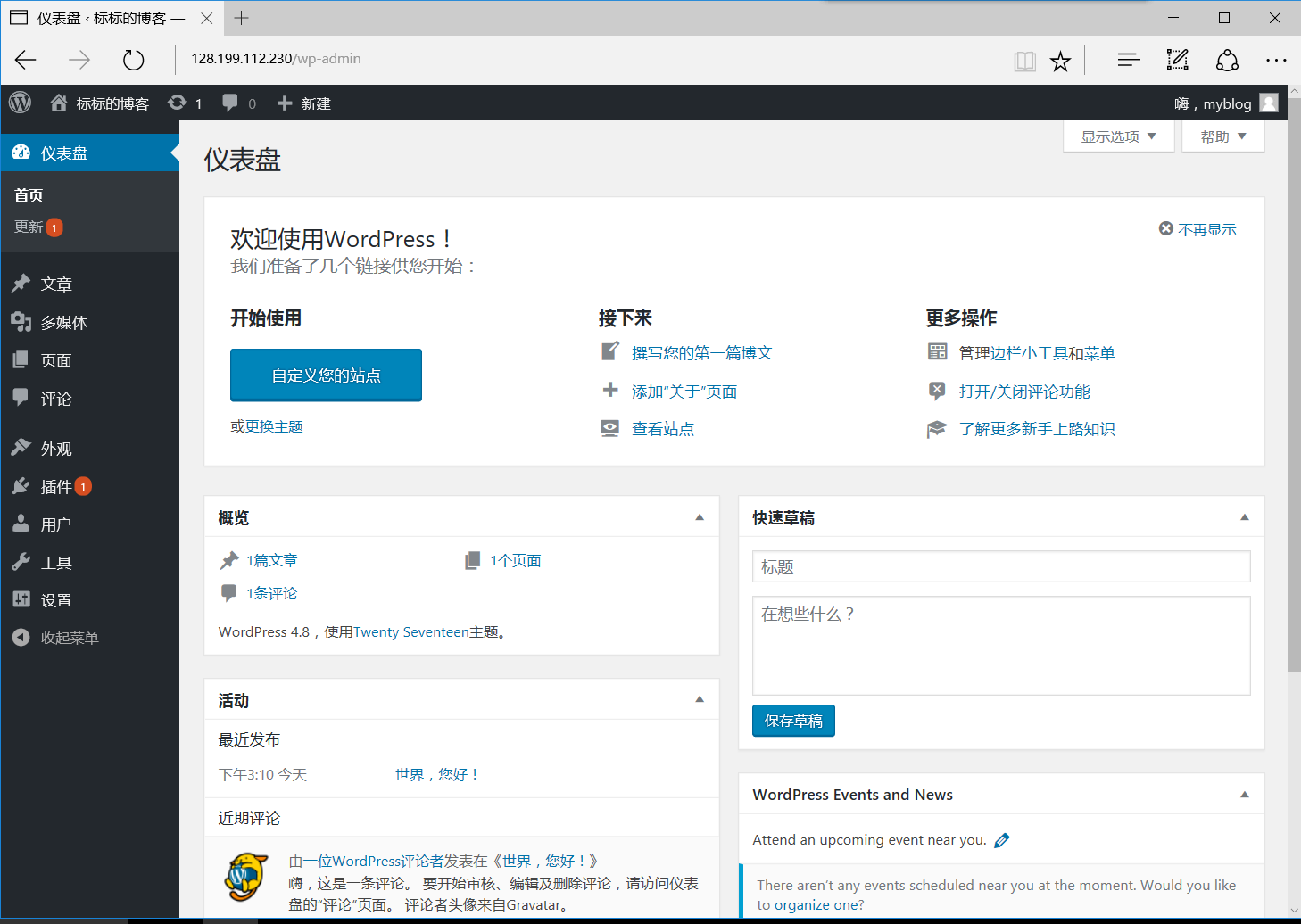The width and height of the screenshot is (1301, 924).
Task: Click the 保存草稿 button
Action: [x=793, y=721]
